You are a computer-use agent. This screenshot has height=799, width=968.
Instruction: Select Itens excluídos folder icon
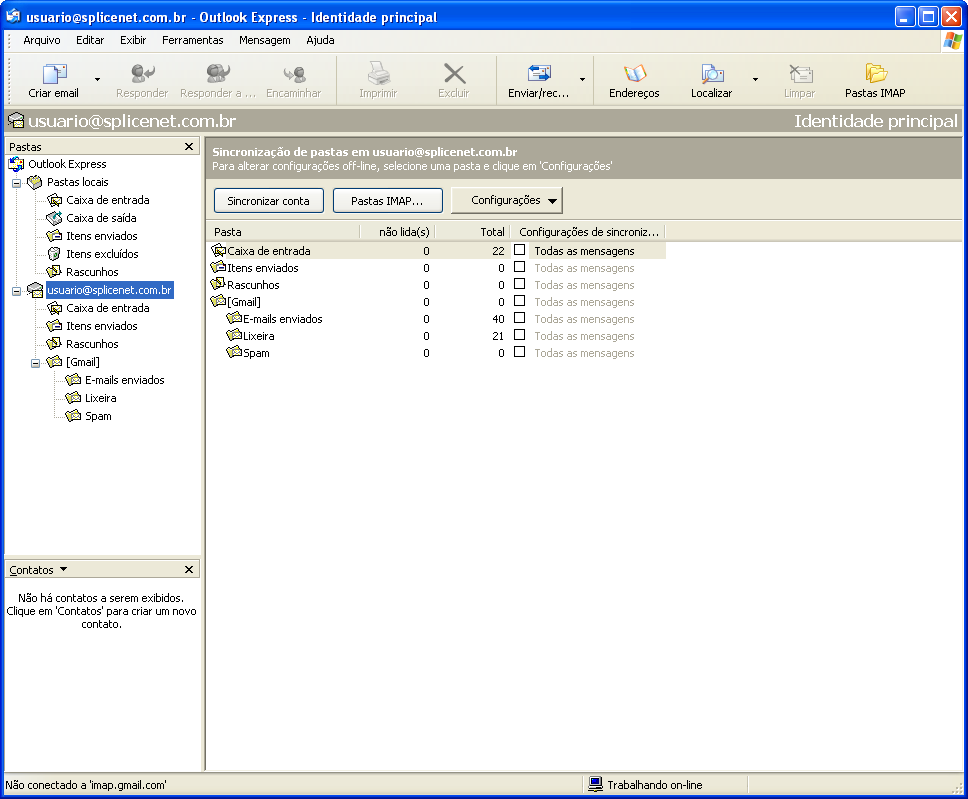[54, 254]
